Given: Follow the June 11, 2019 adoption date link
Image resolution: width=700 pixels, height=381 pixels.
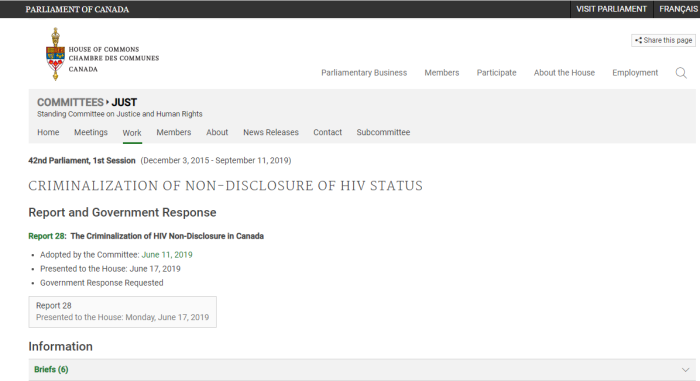Looking at the screenshot, I should [x=167, y=255].
